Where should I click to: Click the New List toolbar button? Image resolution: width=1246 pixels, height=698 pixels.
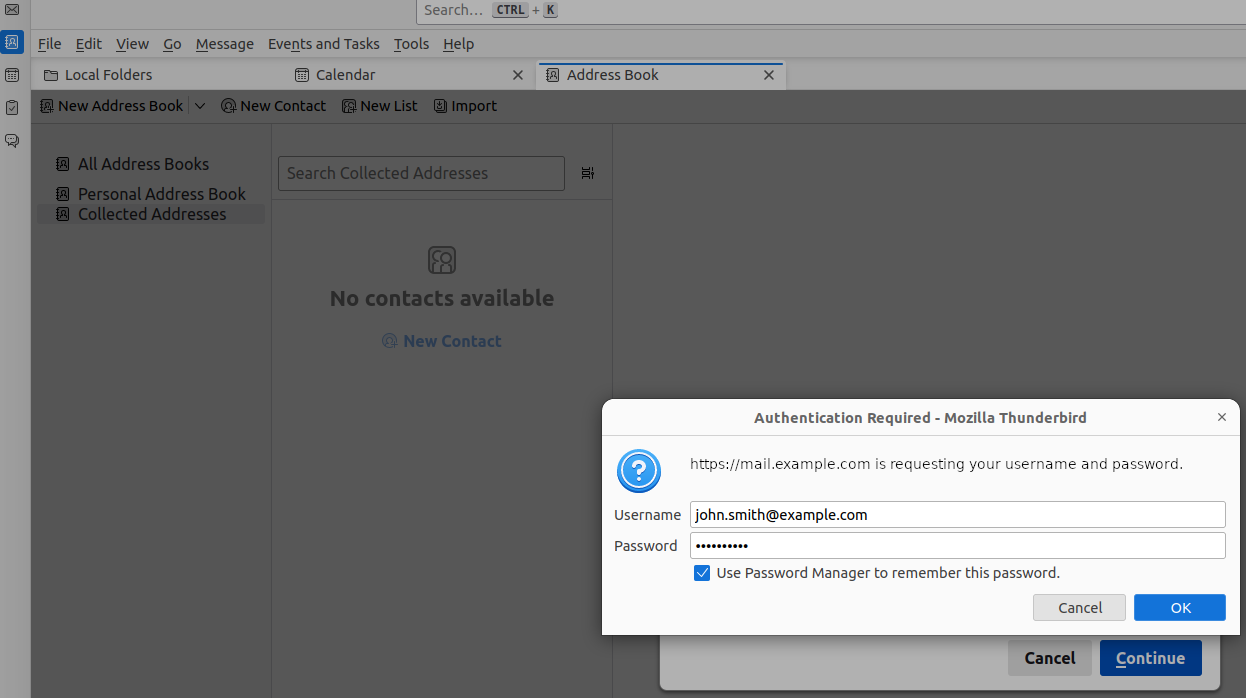[379, 106]
